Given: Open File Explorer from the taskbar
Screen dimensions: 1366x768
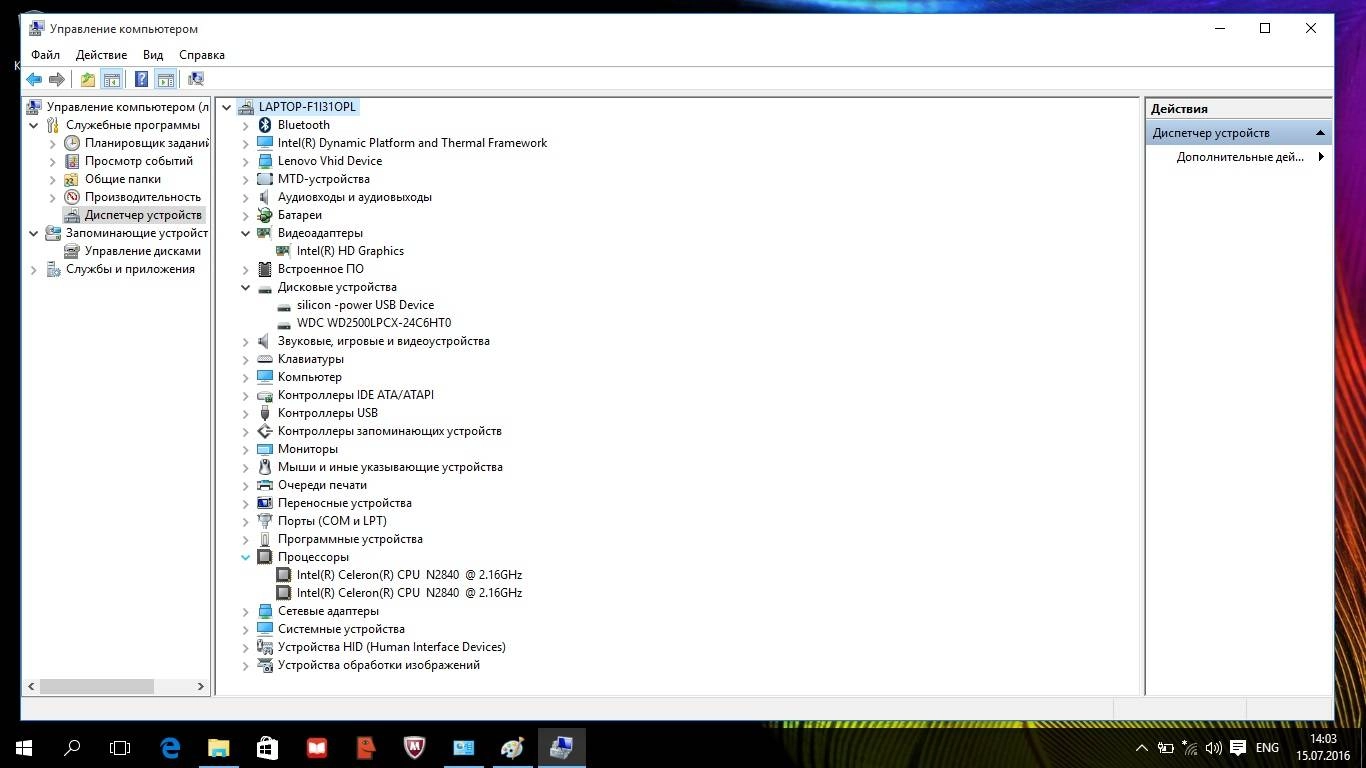Looking at the screenshot, I should pyautogui.click(x=218, y=747).
